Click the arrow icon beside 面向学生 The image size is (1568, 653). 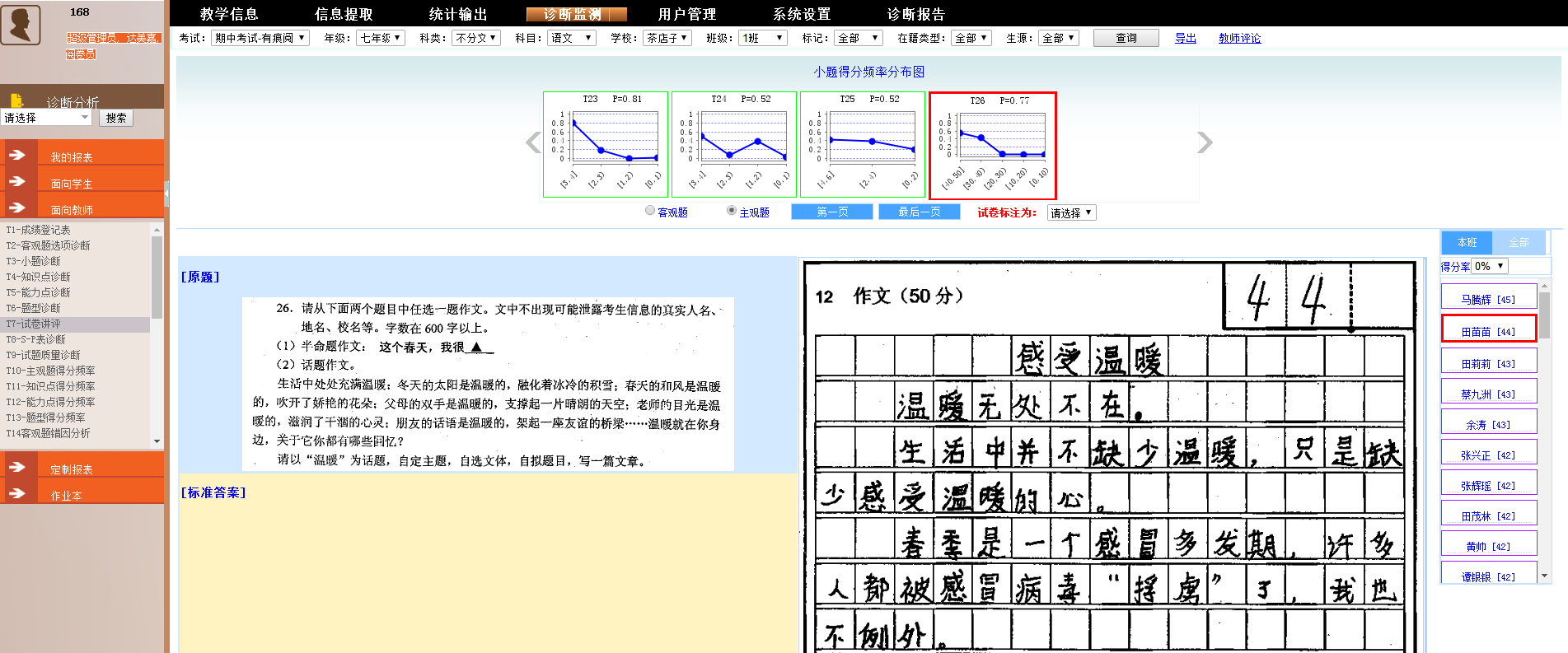click(x=17, y=181)
